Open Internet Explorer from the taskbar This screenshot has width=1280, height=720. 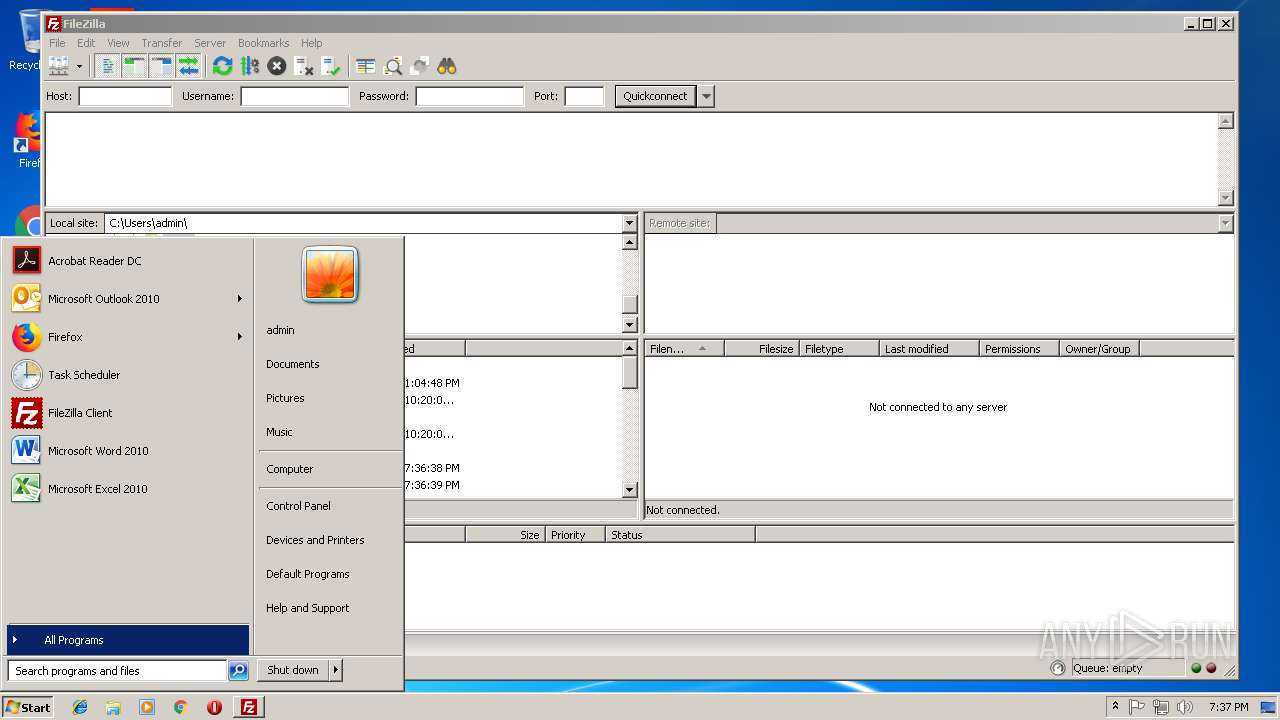coord(80,707)
